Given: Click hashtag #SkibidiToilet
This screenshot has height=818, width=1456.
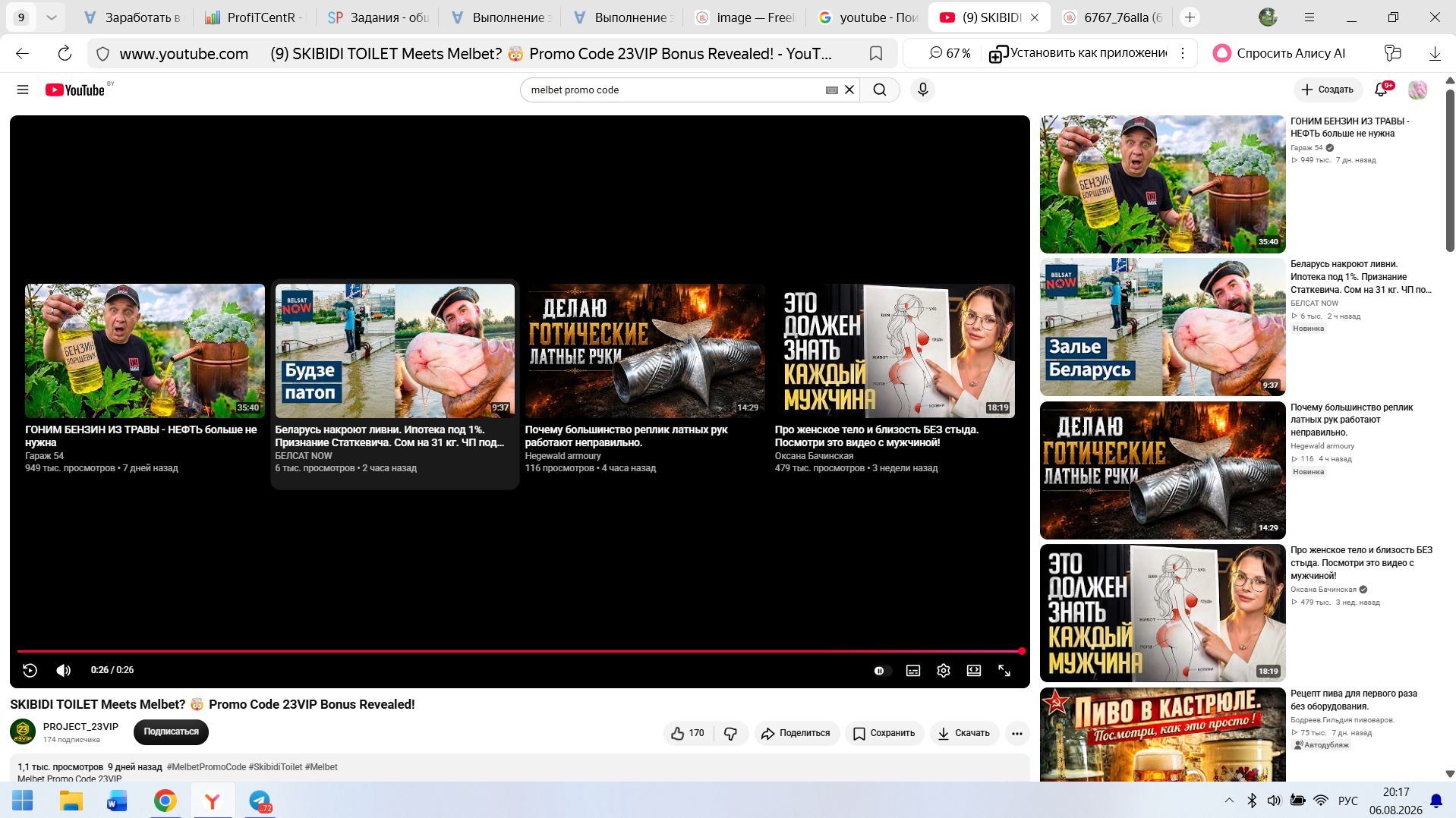Looking at the screenshot, I should coord(276,767).
